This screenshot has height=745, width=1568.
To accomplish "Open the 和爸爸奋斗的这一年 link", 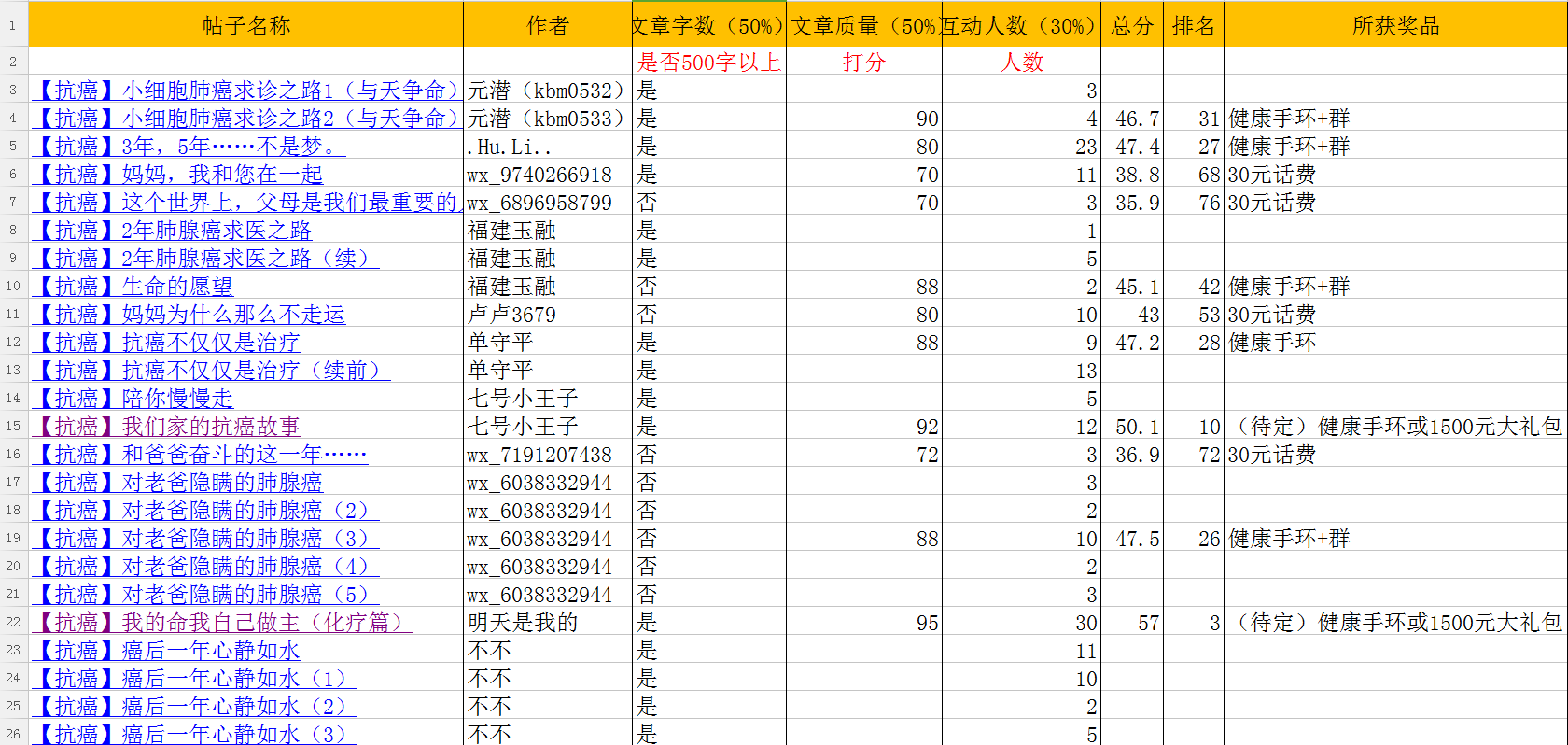I will tap(200, 455).
